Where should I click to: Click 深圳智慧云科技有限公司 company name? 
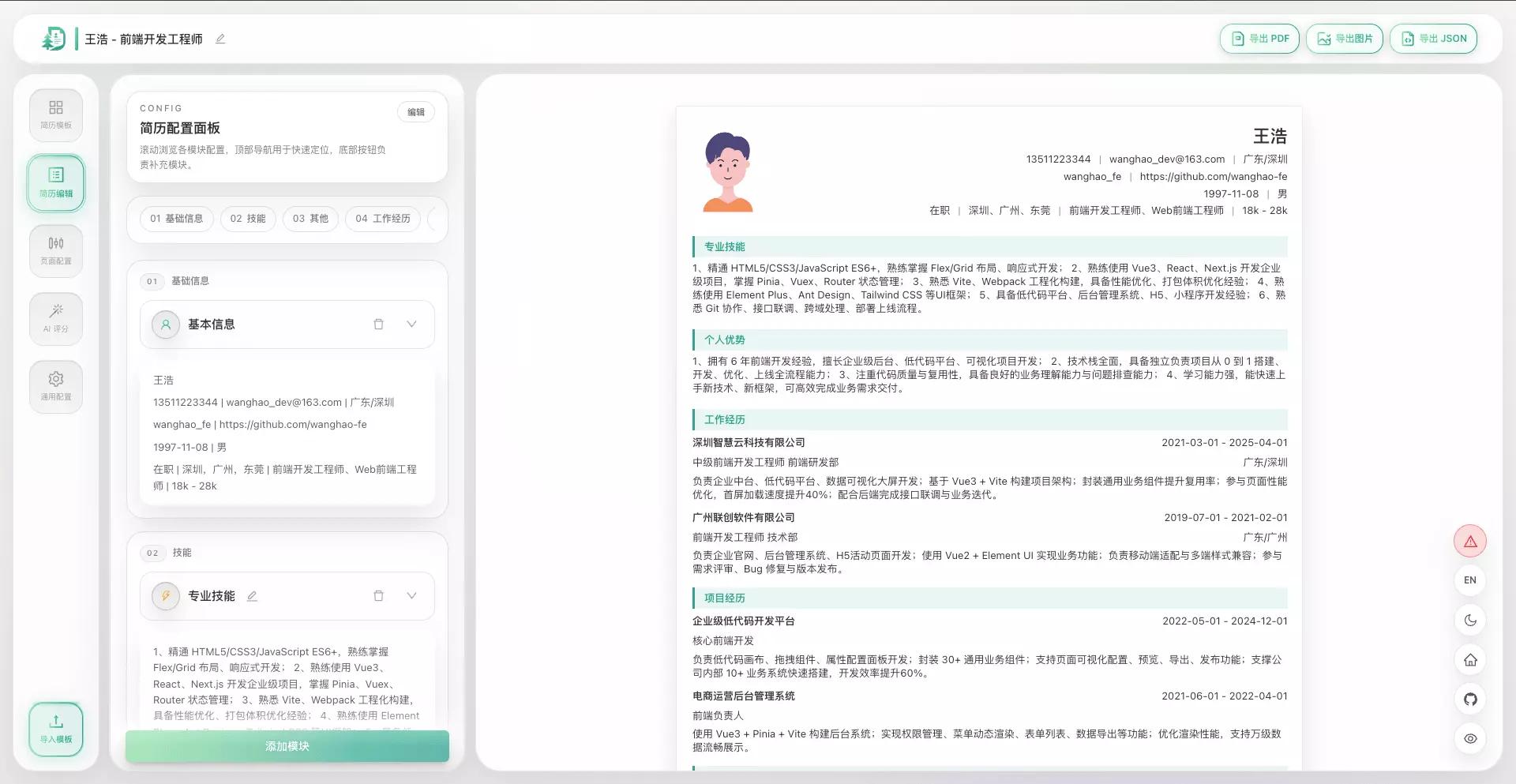[749, 443]
